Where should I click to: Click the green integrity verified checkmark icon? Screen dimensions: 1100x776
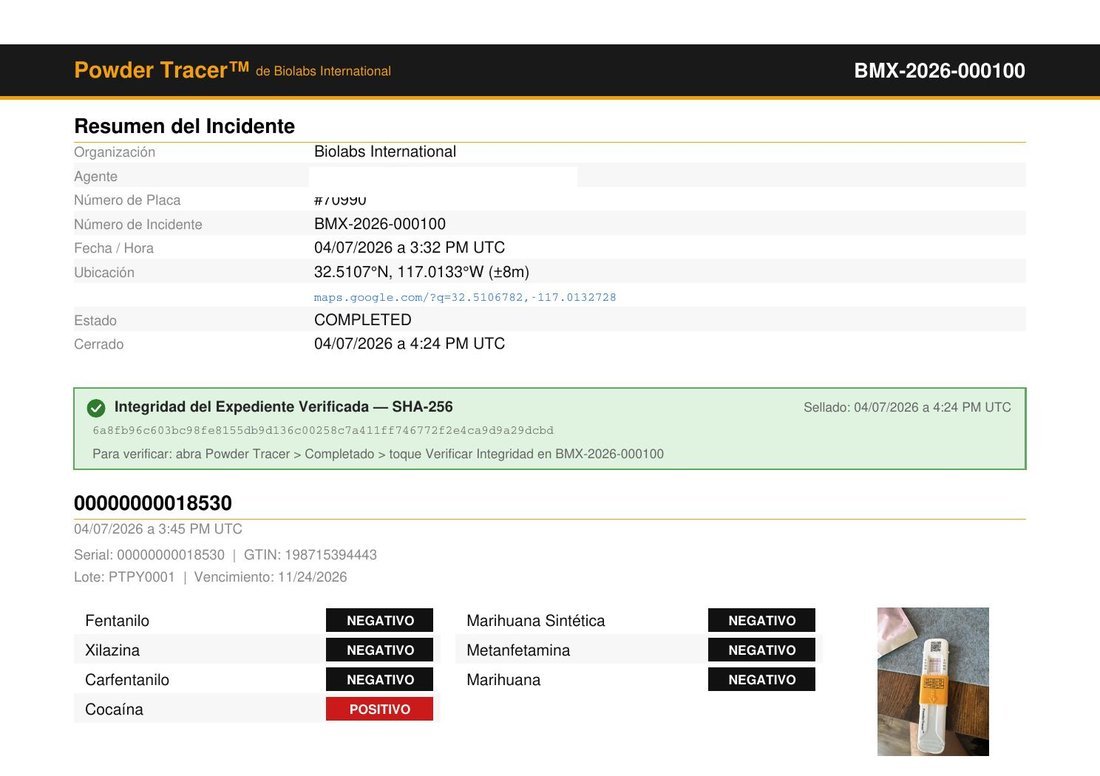(x=96, y=408)
